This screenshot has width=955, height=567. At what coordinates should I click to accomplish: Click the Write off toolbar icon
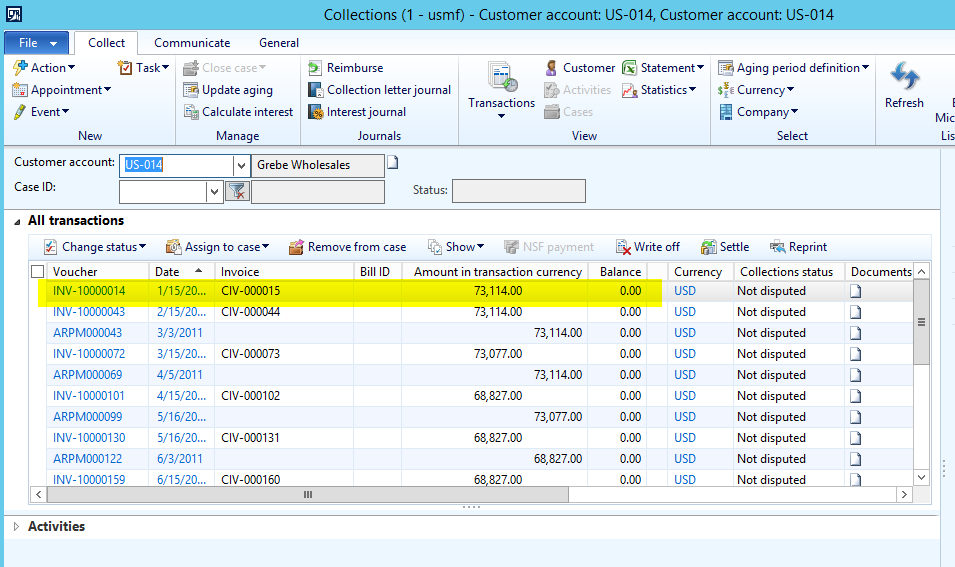click(623, 247)
